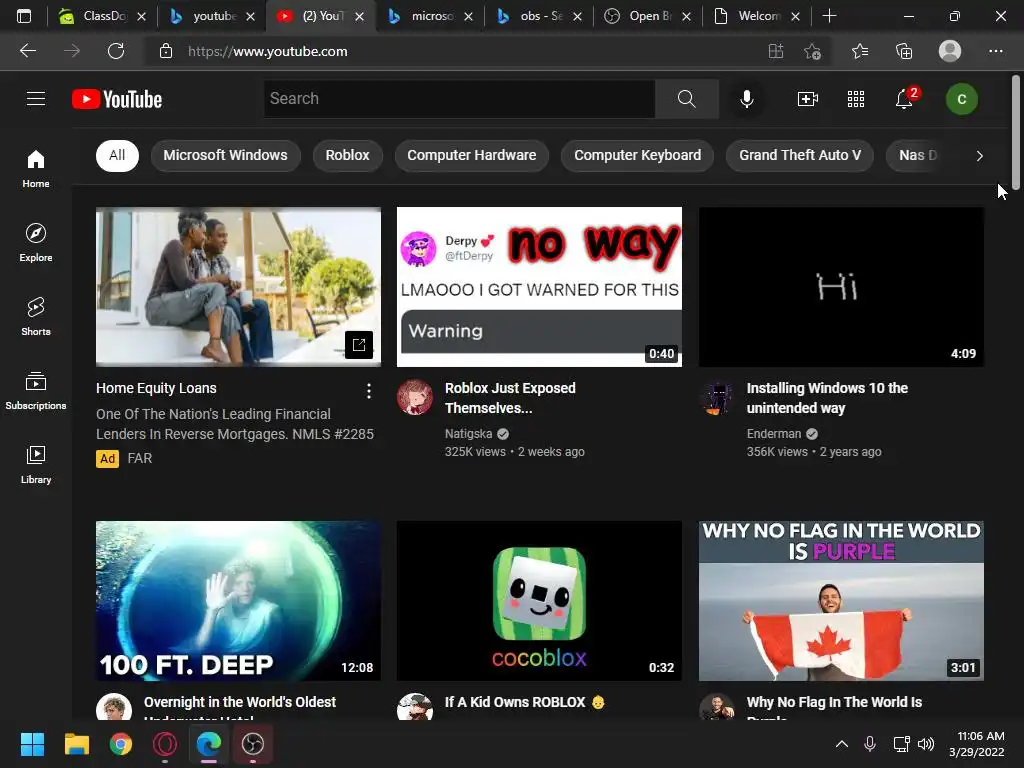Viewport: 1024px width, 768px height.
Task: Click the browser back arrow
Action: pyautogui.click(x=27, y=51)
